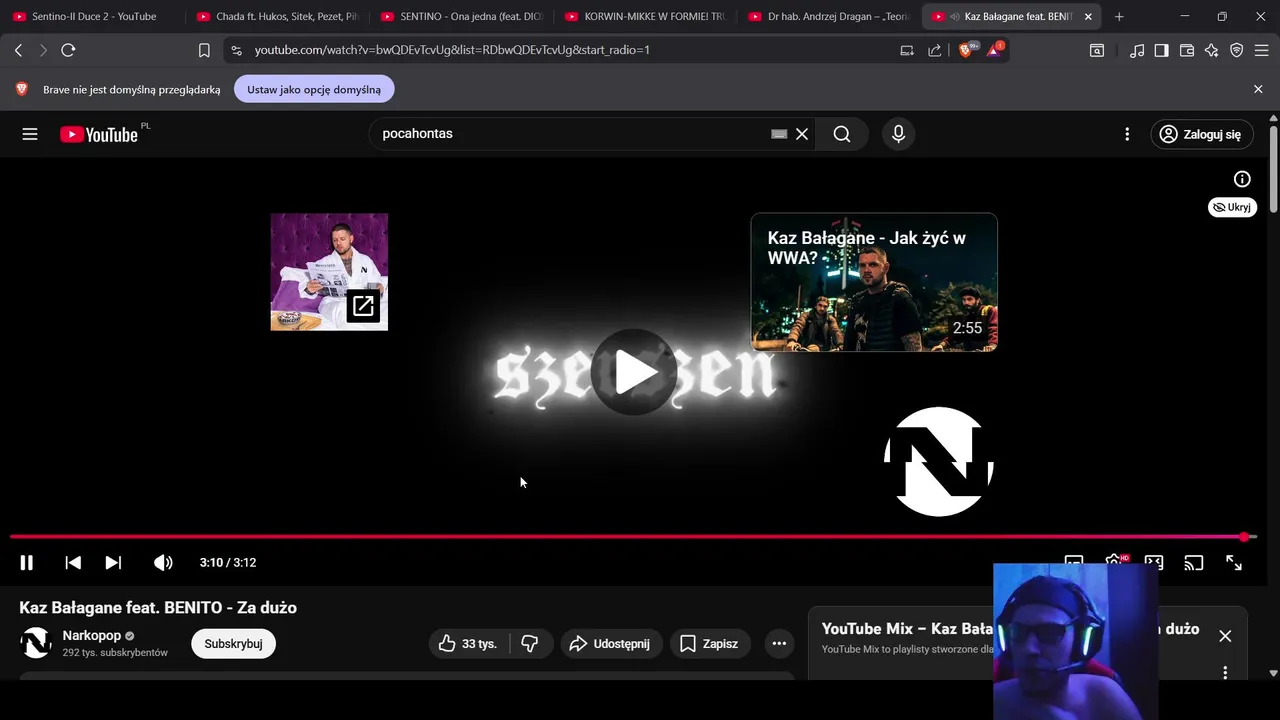Viewport: 1280px width, 720px height.
Task: Mute the video volume speaker
Action: point(163,563)
